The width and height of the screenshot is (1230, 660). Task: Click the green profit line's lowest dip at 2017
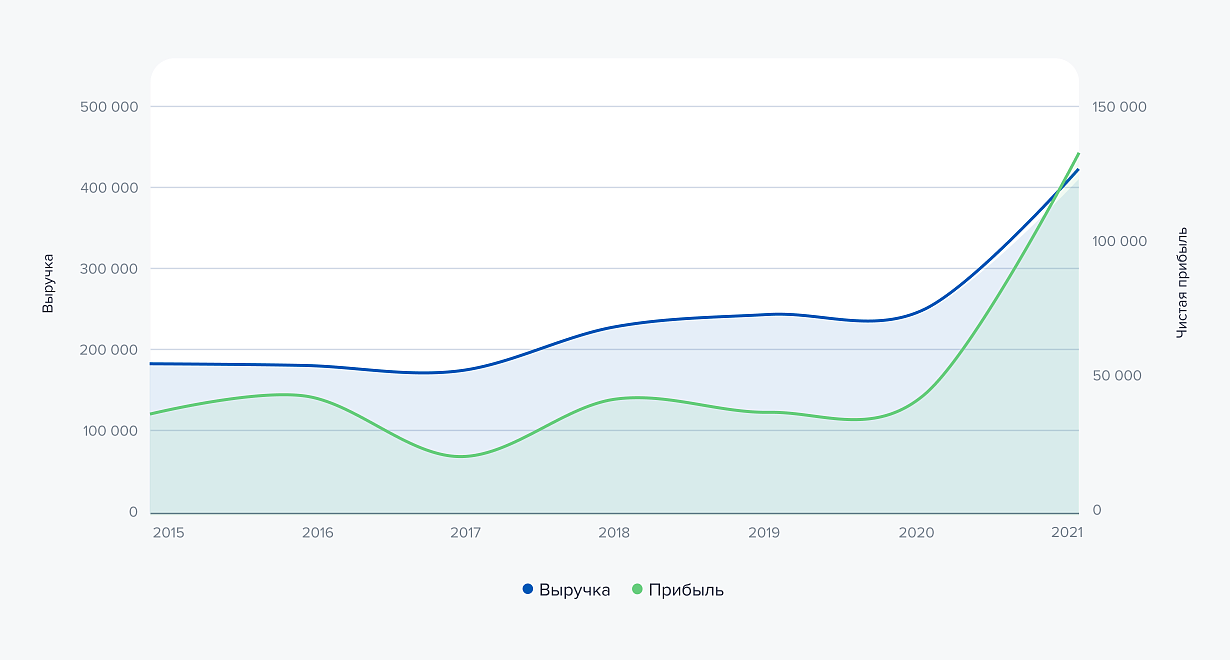pyautogui.click(x=462, y=456)
